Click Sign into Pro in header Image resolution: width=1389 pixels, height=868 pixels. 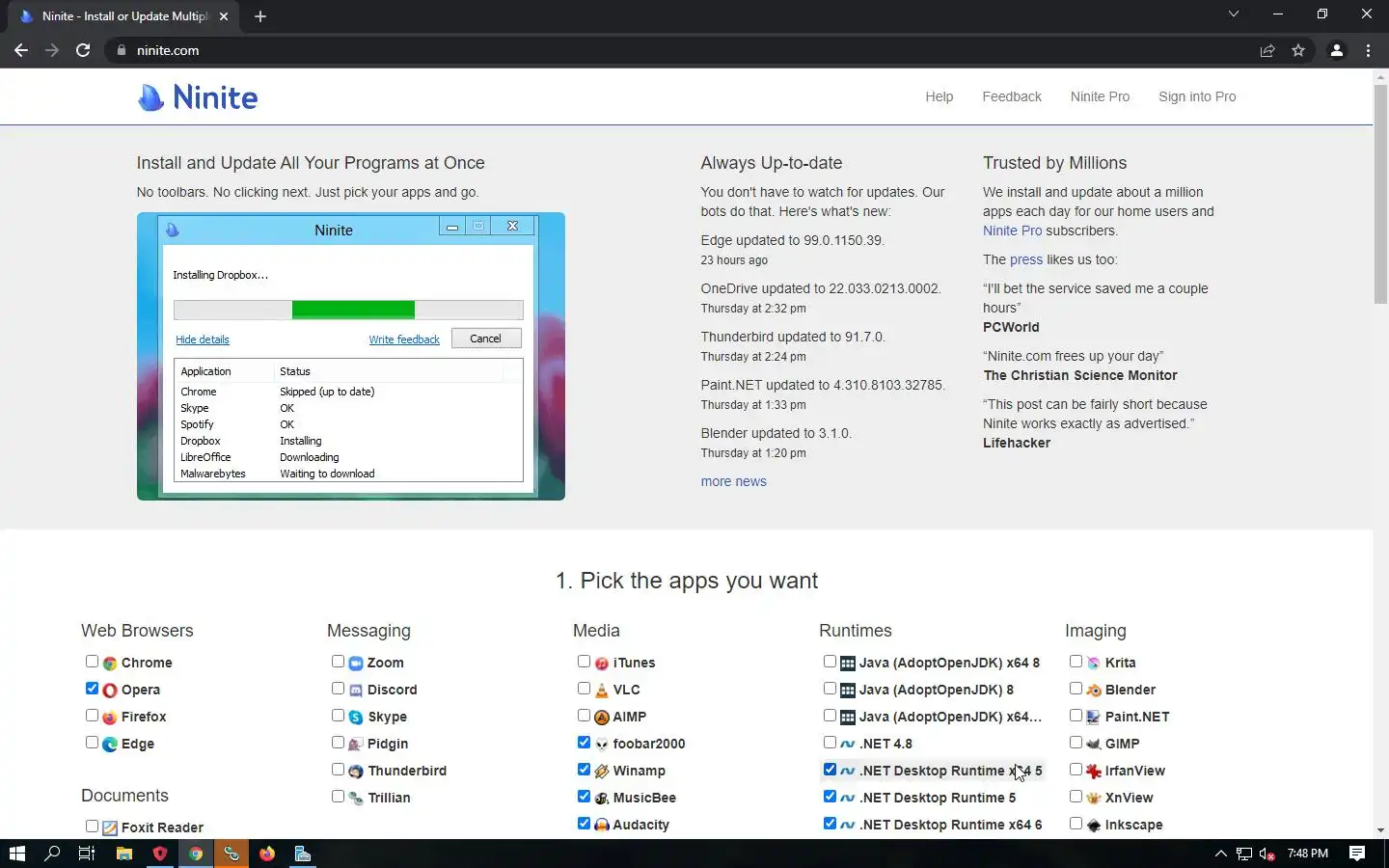click(x=1197, y=96)
